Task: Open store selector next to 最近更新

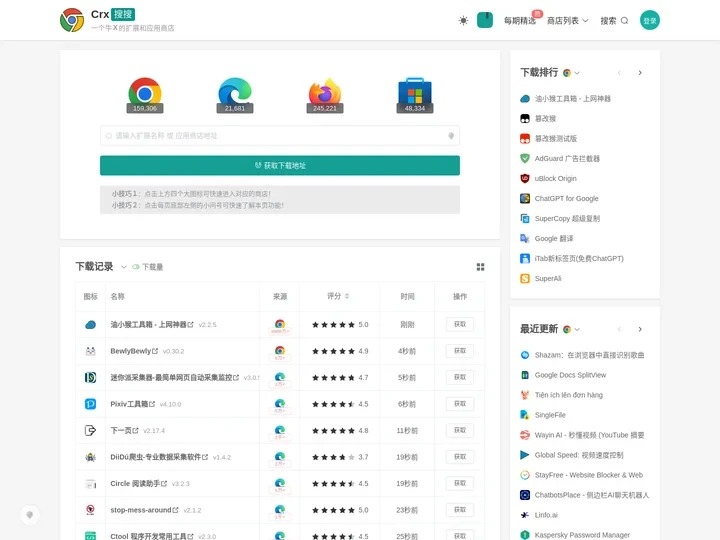Action: tap(571, 329)
